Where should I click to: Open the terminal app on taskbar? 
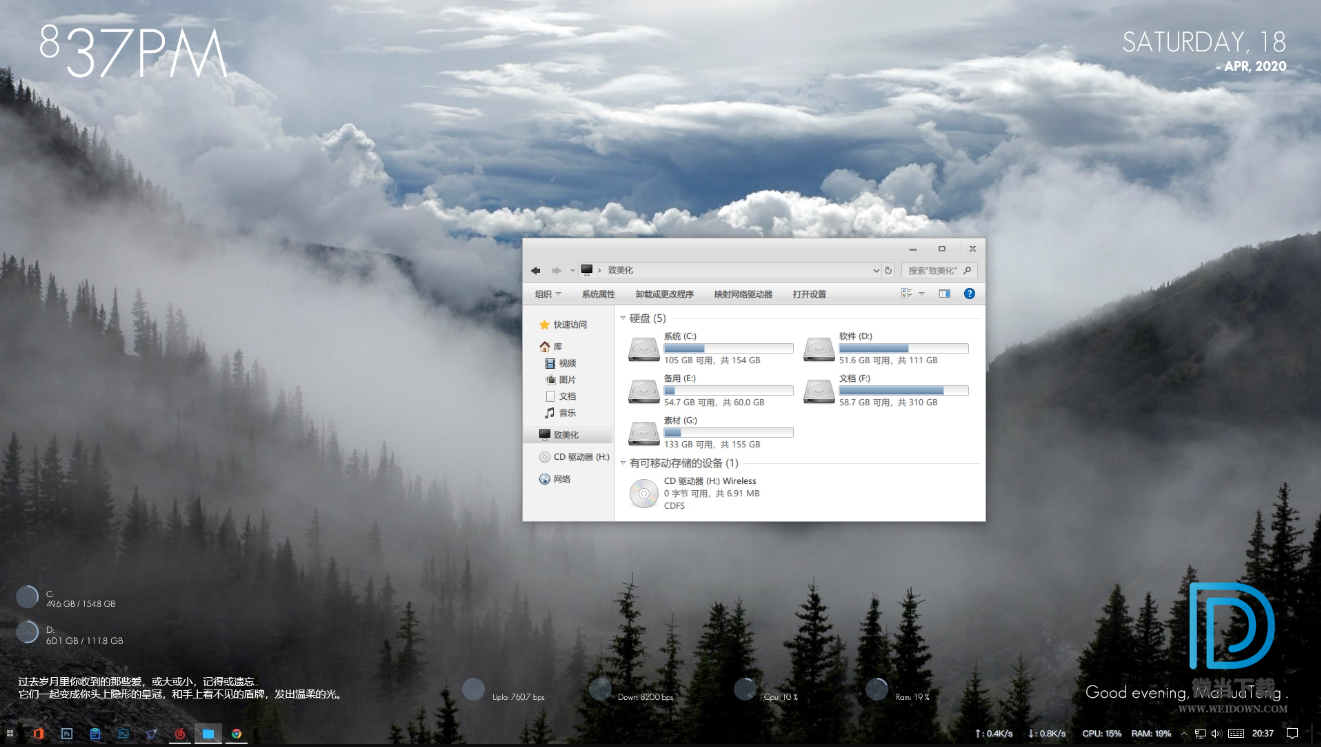point(123,733)
